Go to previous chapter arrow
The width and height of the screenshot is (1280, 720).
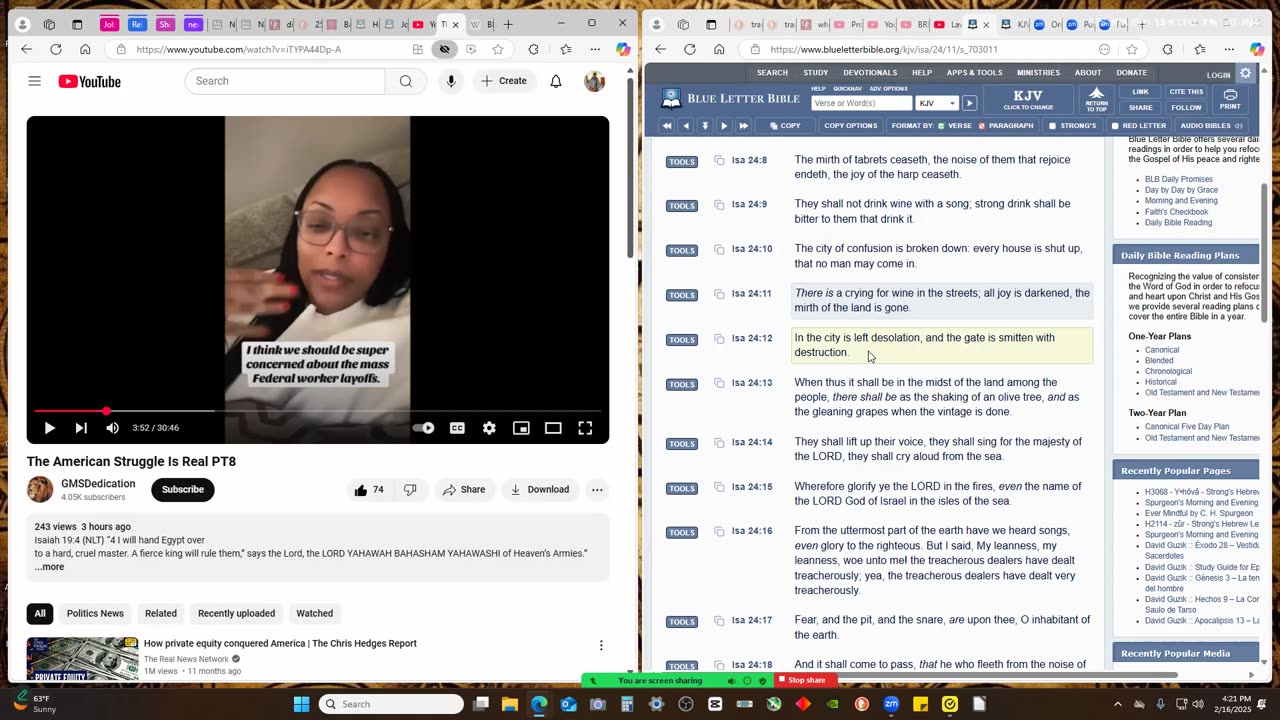(x=686, y=126)
